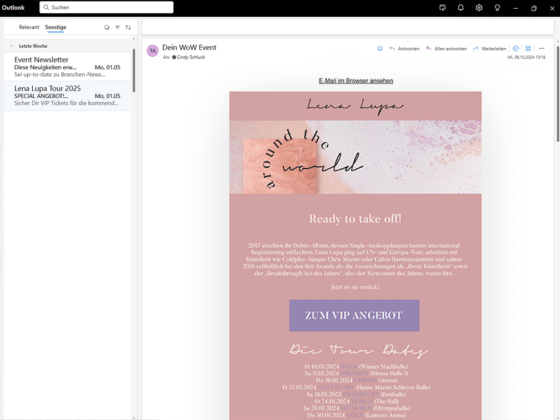
Task: Switch to the Relevant tab
Action: click(29, 27)
